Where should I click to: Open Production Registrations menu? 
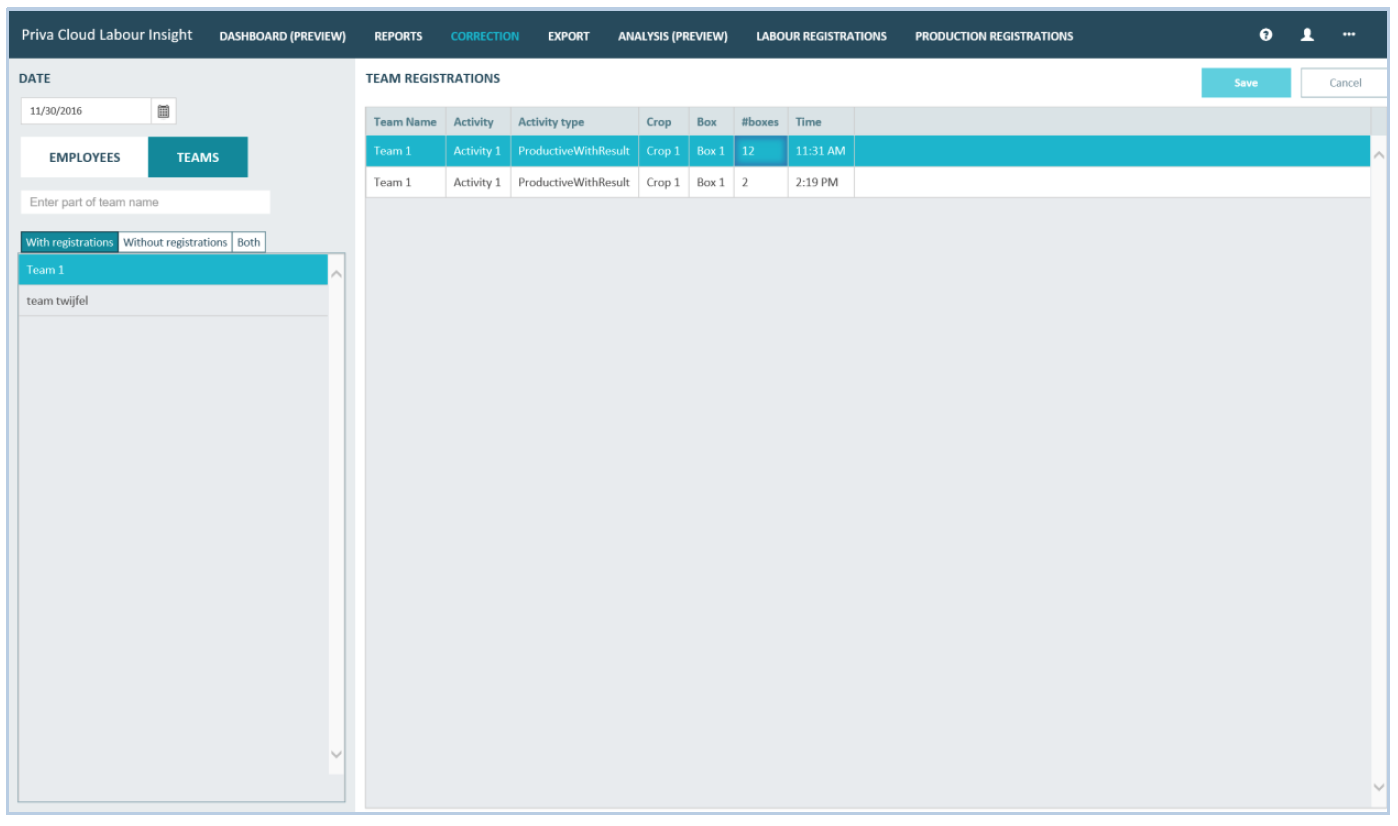tap(994, 36)
